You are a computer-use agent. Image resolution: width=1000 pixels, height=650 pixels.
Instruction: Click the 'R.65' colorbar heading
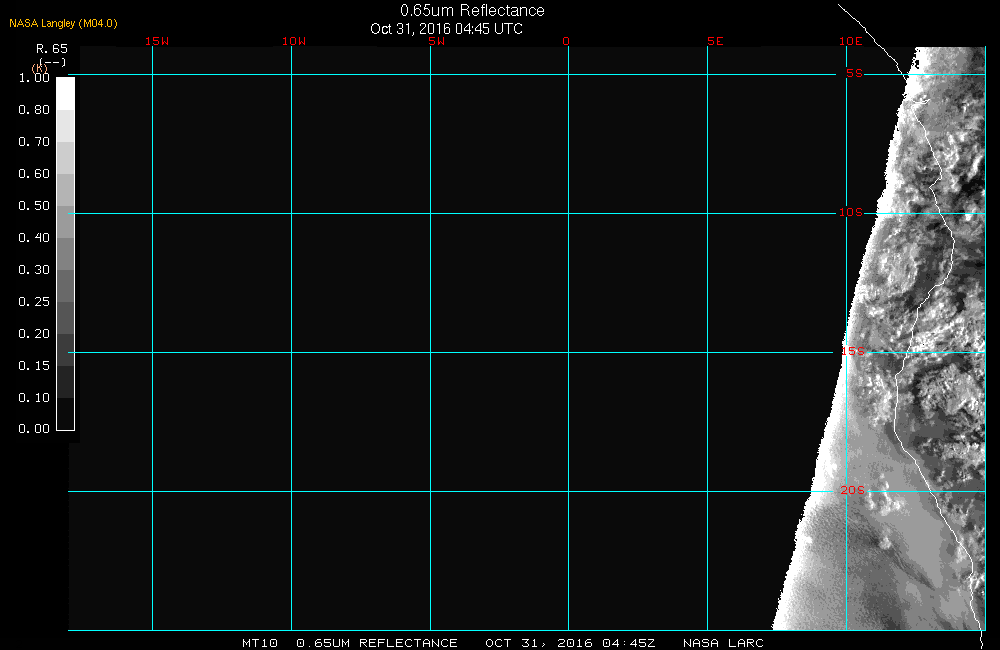(x=52, y=48)
